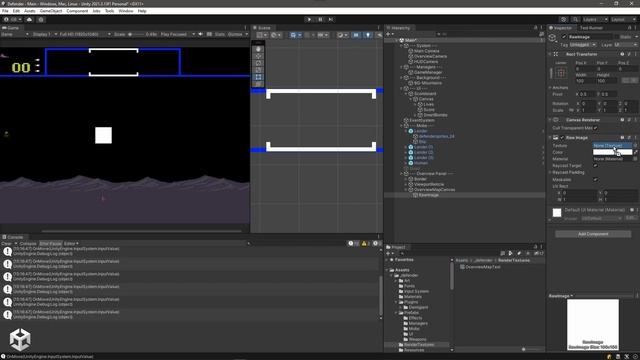The width and height of the screenshot is (640, 360).
Task: Open Play Focused dropdown
Action: click(178, 34)
